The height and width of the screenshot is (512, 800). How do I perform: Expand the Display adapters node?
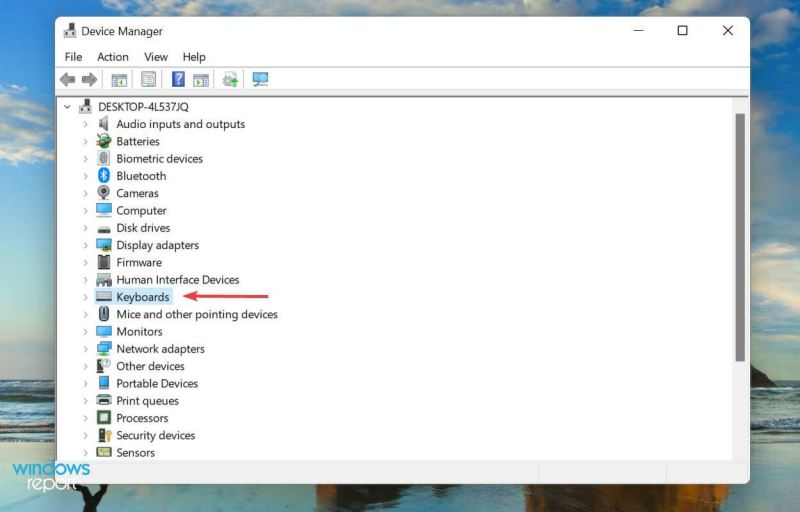coord(86,245)
